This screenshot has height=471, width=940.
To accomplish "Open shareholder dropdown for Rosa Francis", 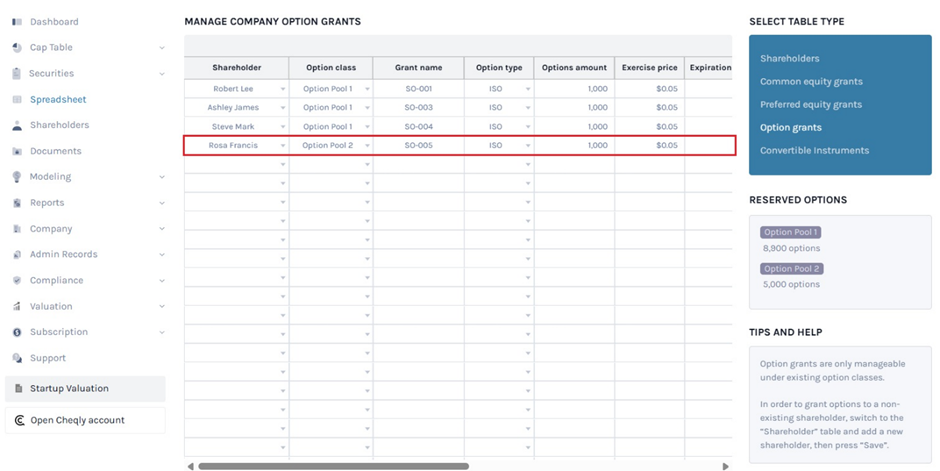I will click(283, 146).
